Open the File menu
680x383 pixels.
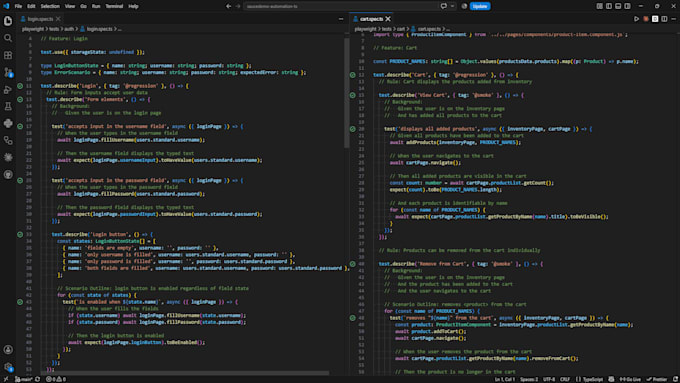18,6
